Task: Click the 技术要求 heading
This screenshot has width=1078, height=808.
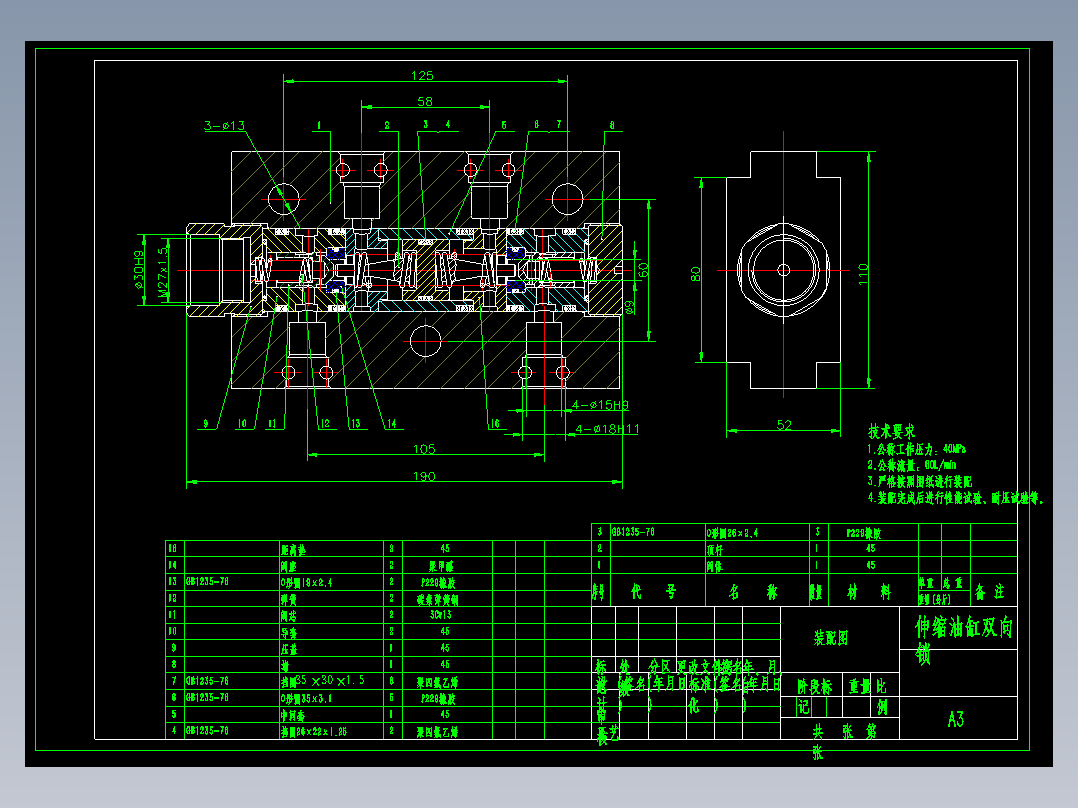Action: click(x=892, y=432)
